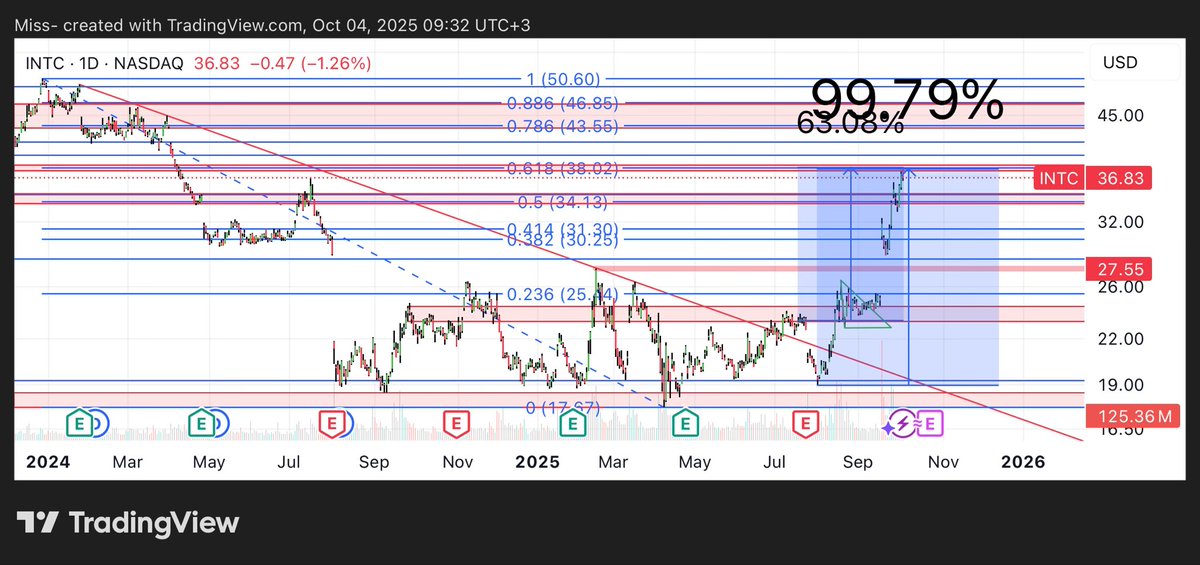Click the 63.08% measurement text

point(851,122)
